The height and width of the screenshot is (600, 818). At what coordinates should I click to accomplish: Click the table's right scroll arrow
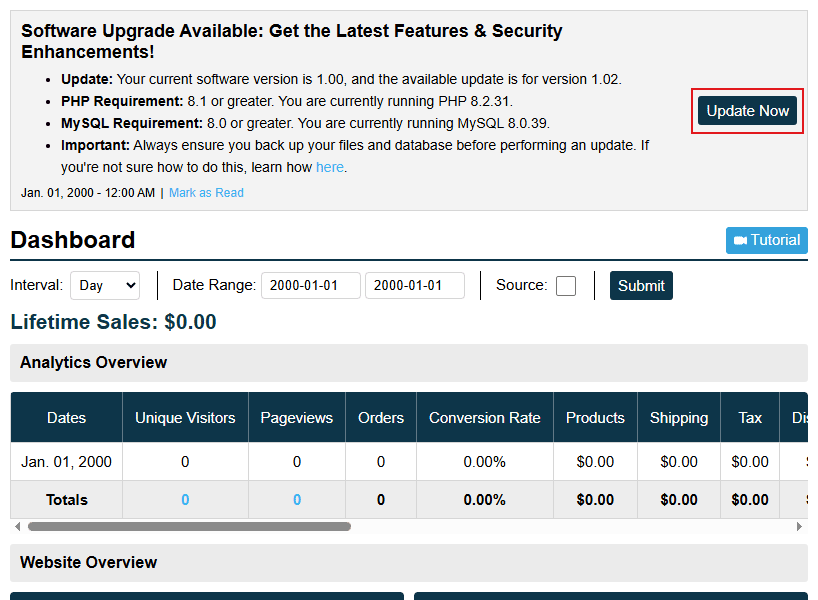(x=799, y=526)
